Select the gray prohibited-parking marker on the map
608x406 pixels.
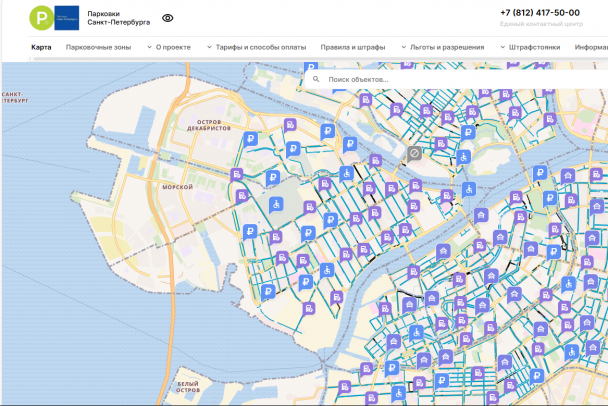(414, 154)
